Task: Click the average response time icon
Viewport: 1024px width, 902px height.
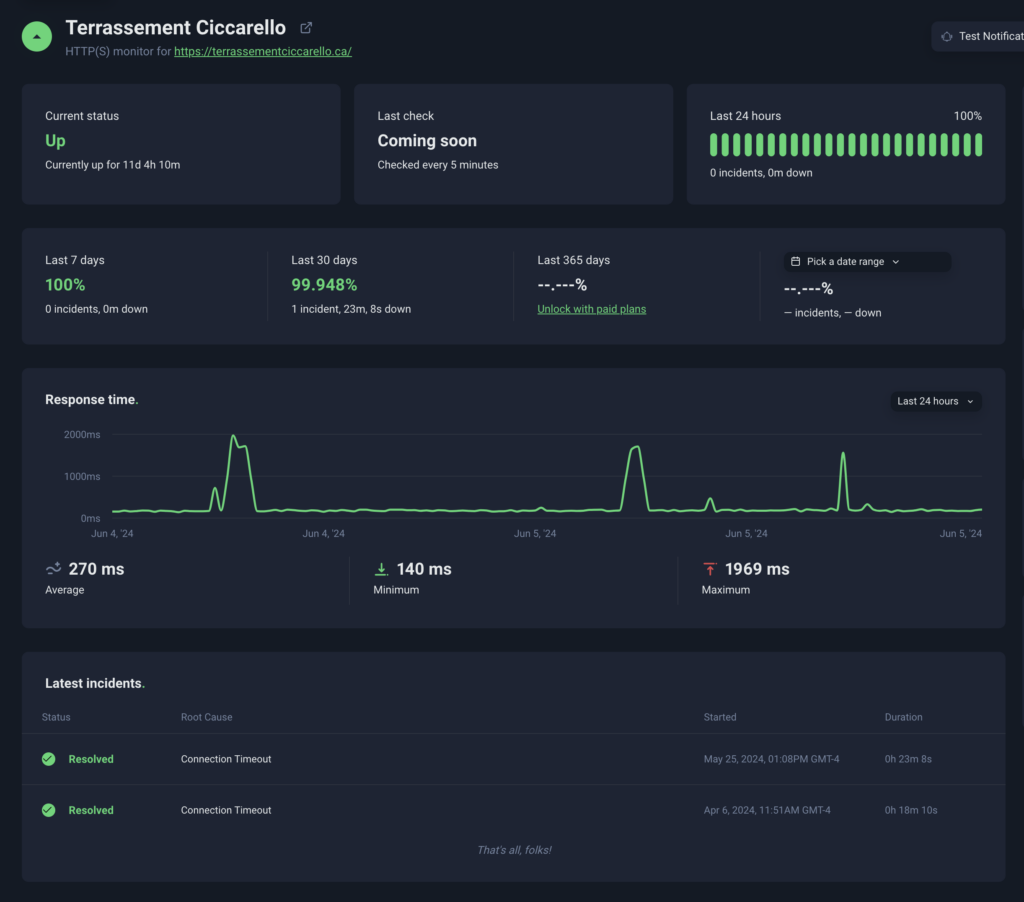Action: coord(54,569)
